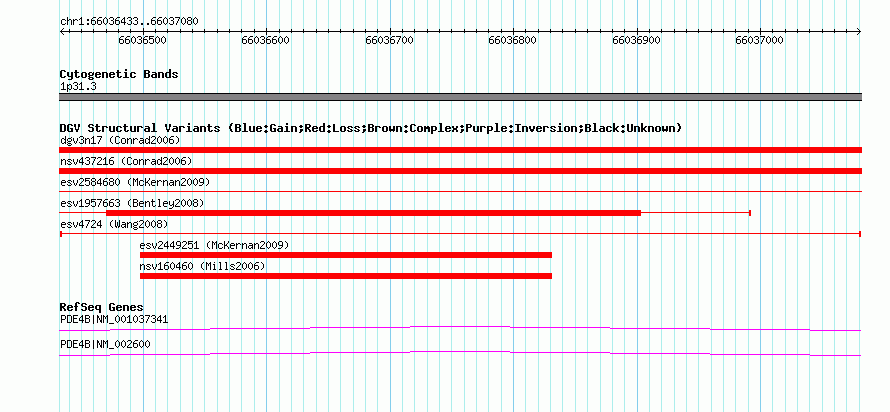Image resolution: width=890 pixels, height=412 pixels.
Task: Select the red nsv160460 variant bar
Action: click(346, 276)
